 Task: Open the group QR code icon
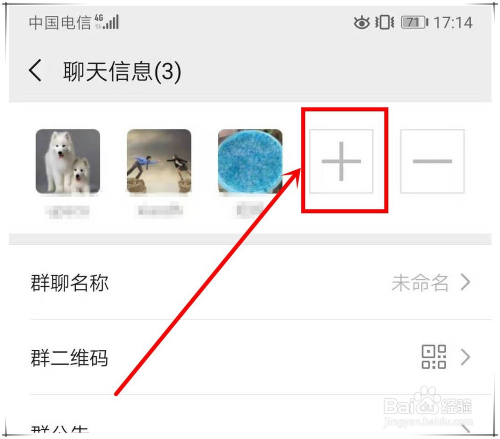point(434,357)
